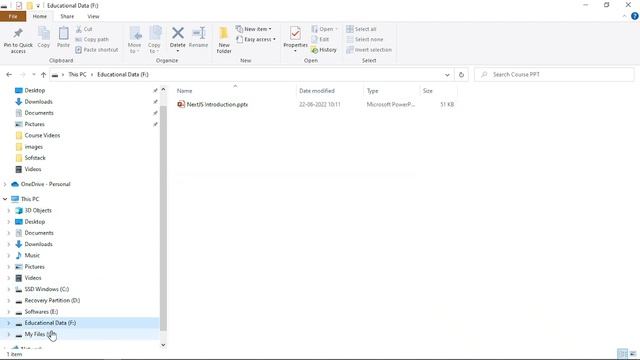Open Desktop in Quick access
The height and width of the screenshot is (360, 640).
point(34,90)
